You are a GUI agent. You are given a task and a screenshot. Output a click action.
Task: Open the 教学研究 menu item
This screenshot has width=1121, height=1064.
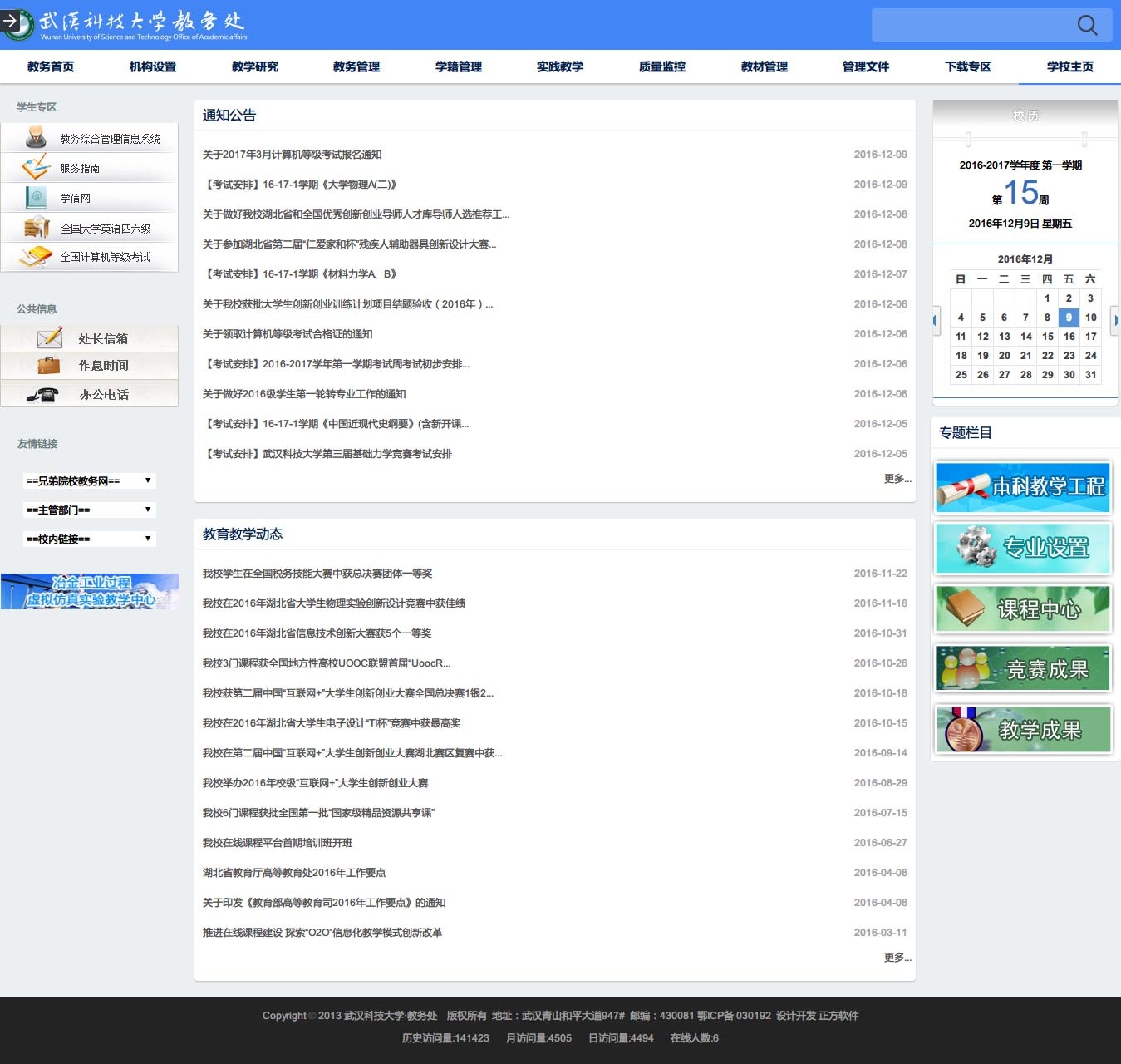pos(255,66)
